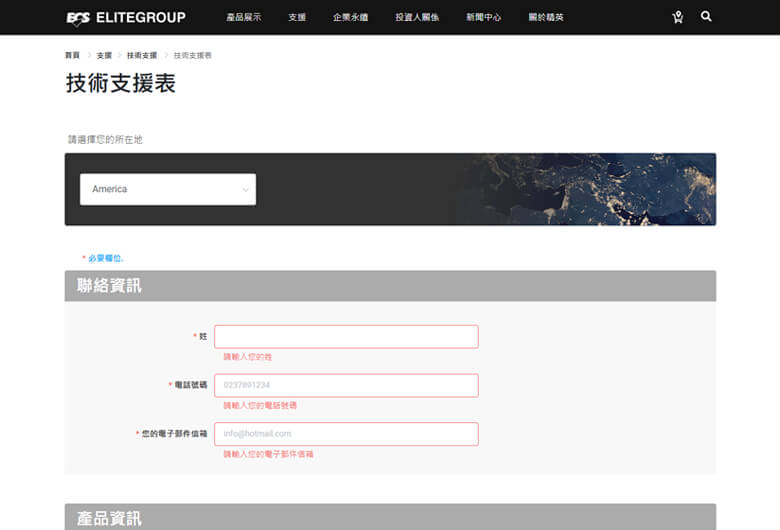
Task: Click the 請輸入您的姓 error message
Action: tap(248, 357)
